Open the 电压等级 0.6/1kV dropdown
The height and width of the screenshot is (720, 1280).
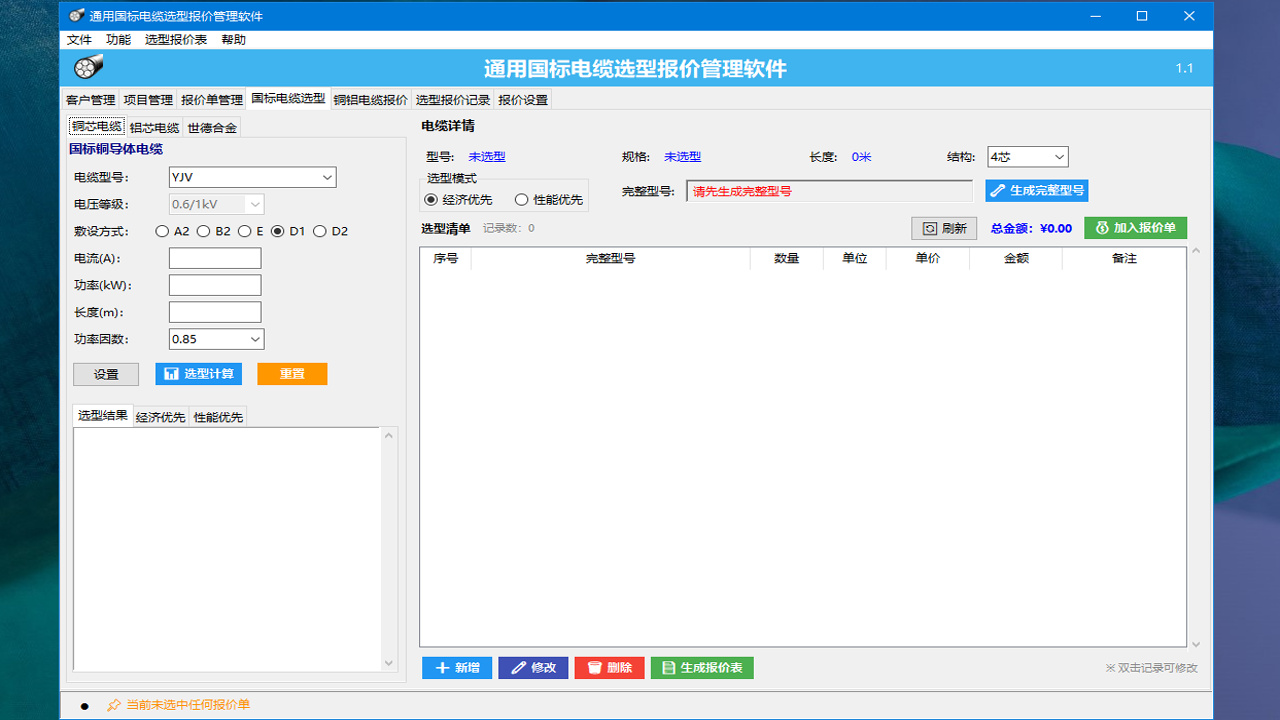click(216, 204)
